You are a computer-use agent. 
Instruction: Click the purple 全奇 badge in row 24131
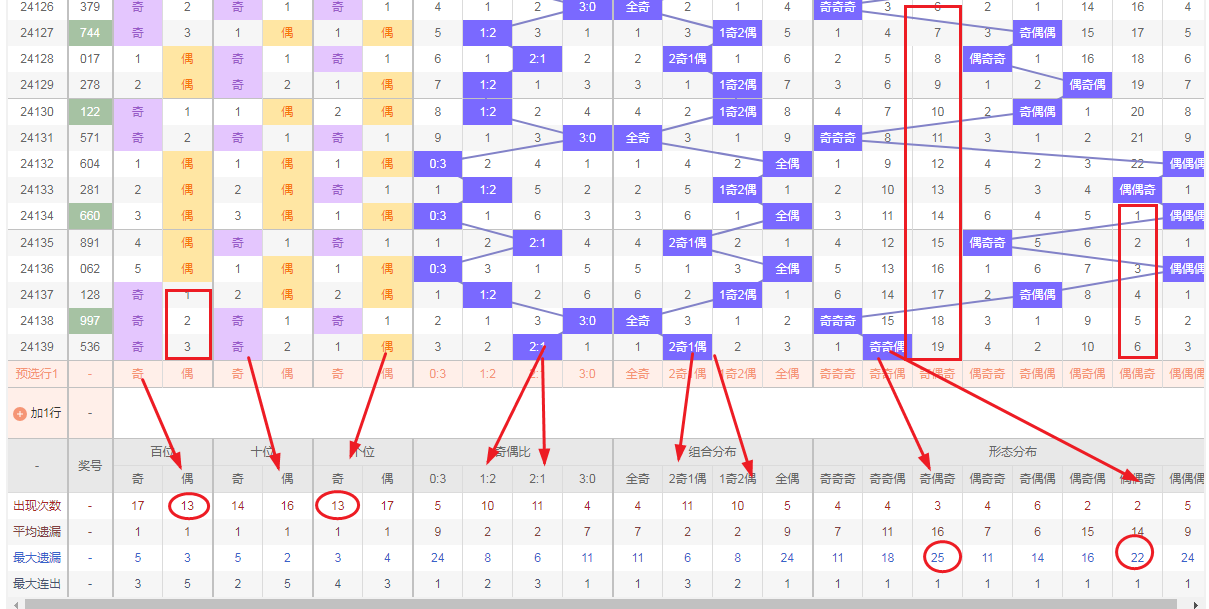[x=637, y=138]
